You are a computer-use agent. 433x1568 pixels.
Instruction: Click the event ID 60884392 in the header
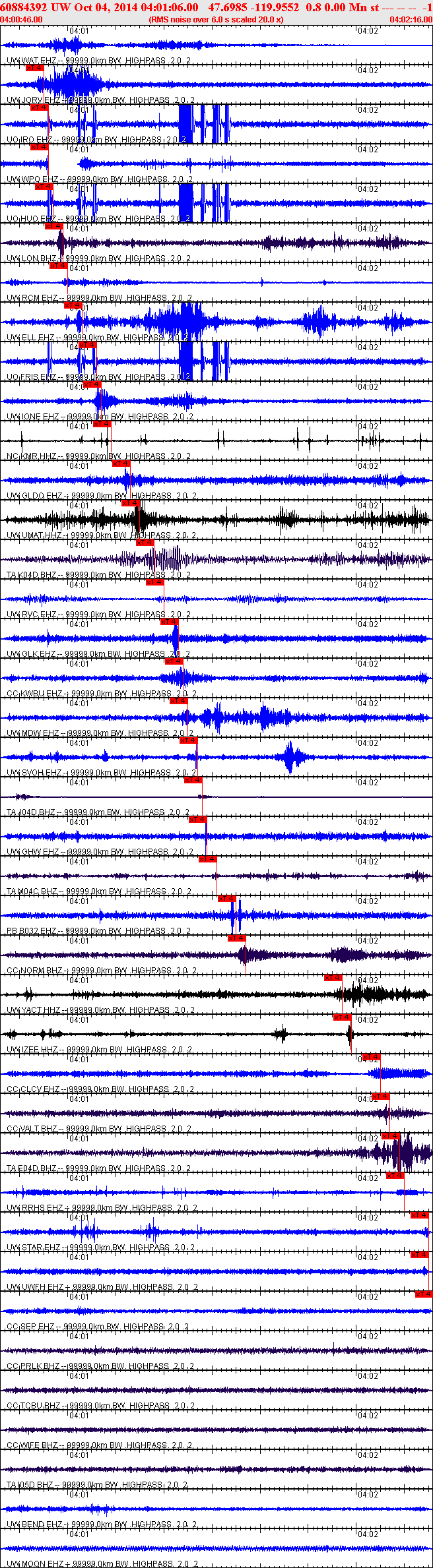(23, 7)
